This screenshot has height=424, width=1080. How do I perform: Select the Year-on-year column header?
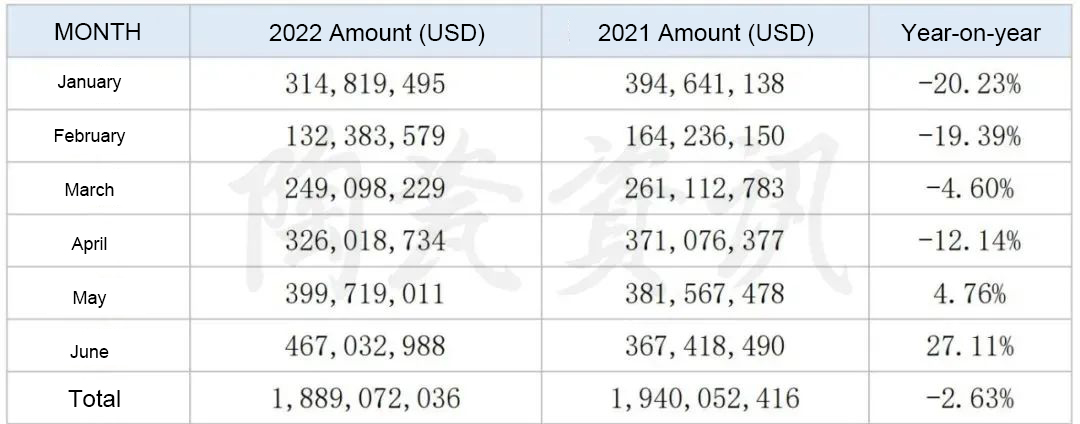(x=970, y=33)
